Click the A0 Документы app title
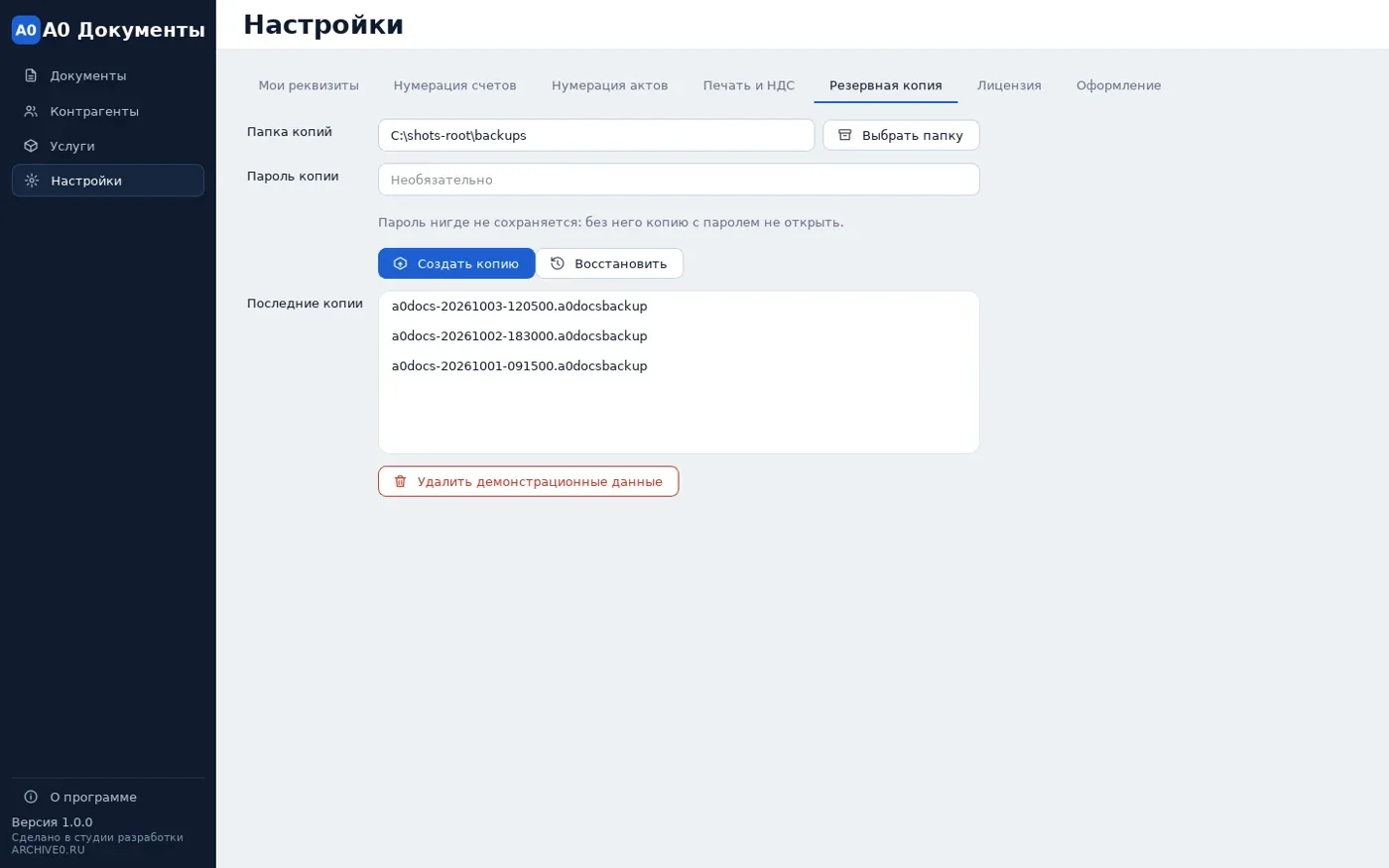This screenshot has width=1389, height=868. [x=124, y=30]
